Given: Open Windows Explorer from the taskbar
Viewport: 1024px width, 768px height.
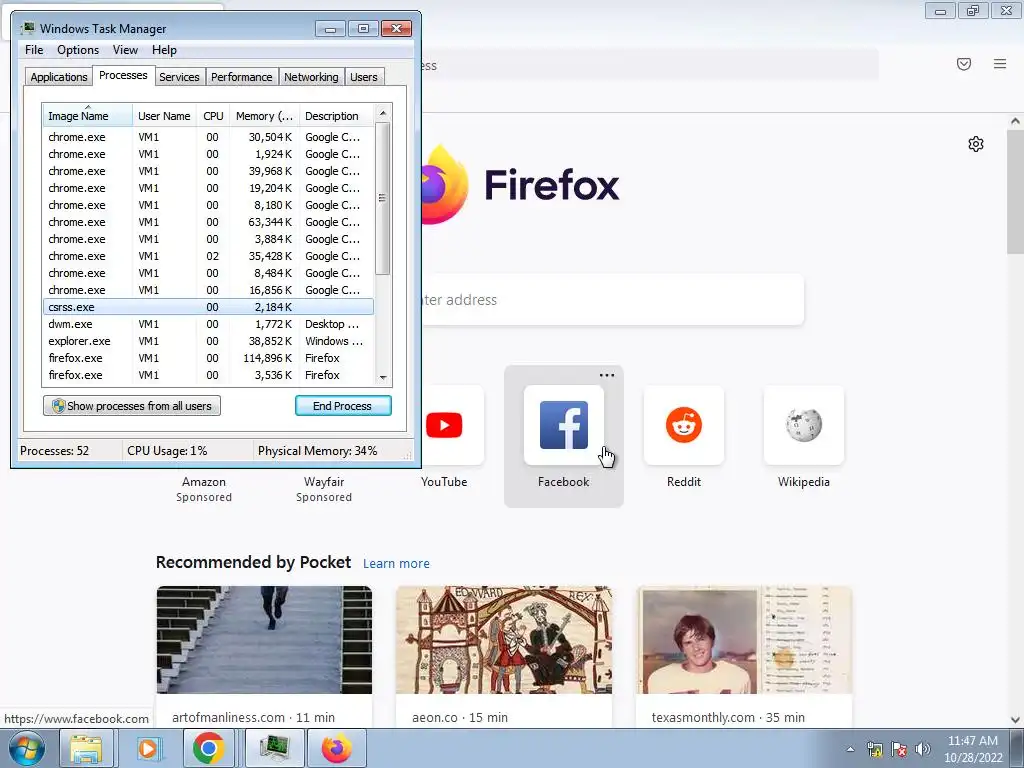Looking at the screenshot, I should click(x=86, y=748).
